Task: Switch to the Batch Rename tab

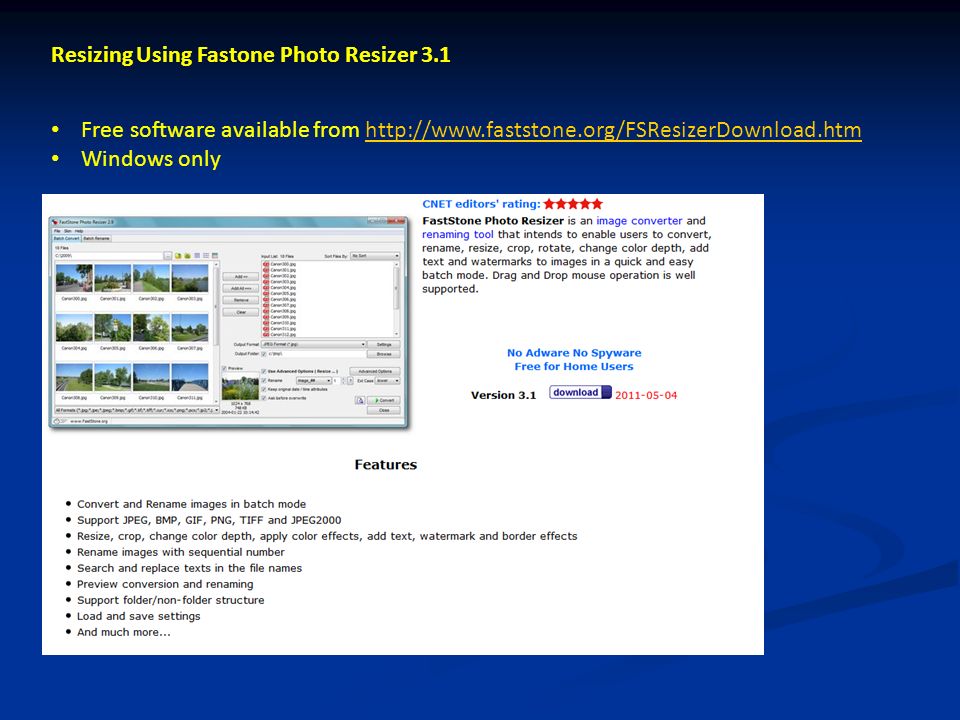Action: [x=96, y=238]
